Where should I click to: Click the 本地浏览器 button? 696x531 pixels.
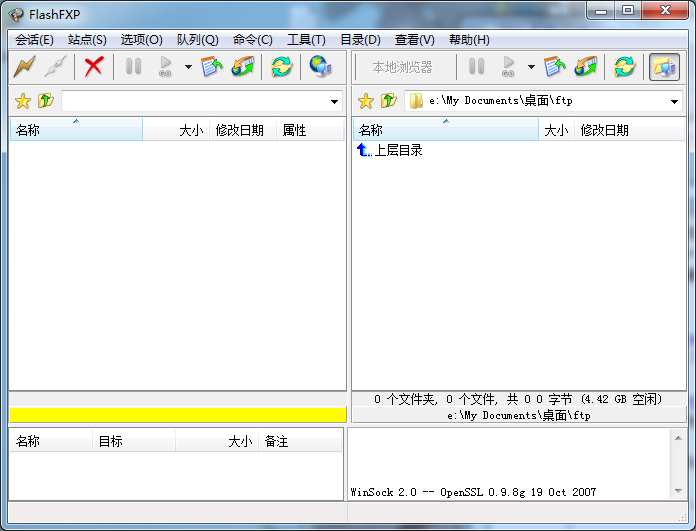[402, 67]
